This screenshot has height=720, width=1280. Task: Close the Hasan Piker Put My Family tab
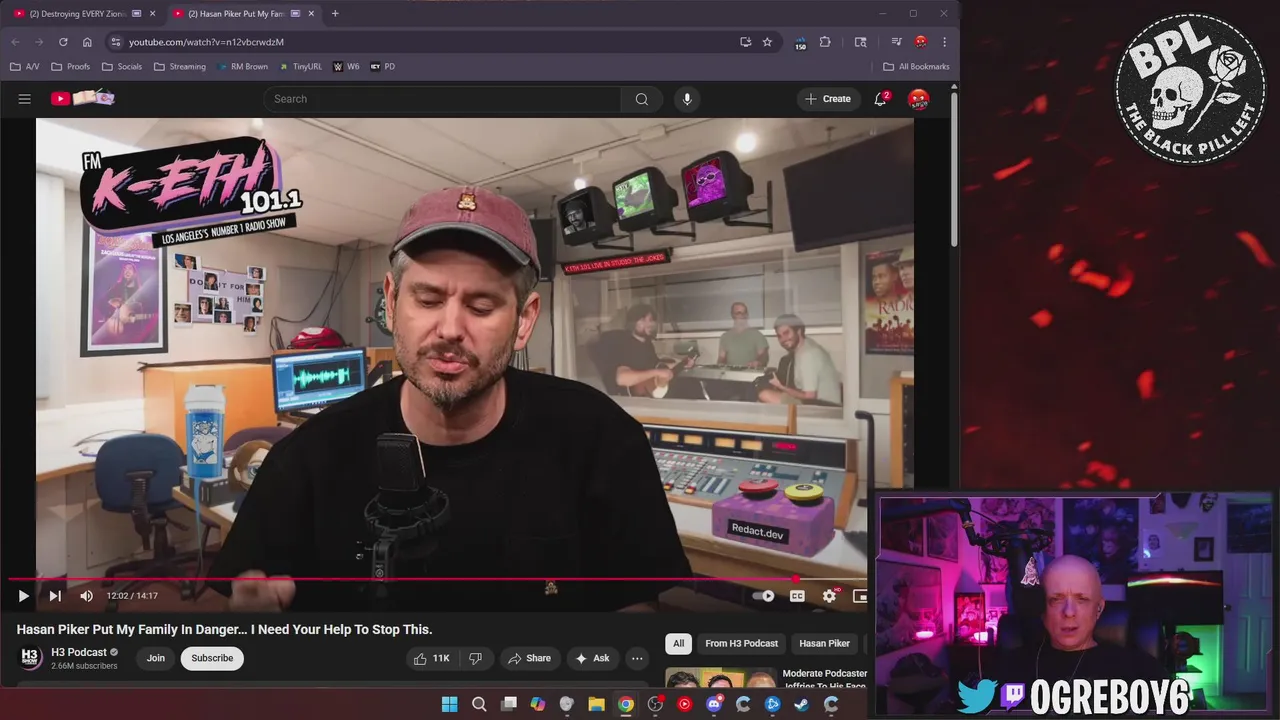point(311,13)
